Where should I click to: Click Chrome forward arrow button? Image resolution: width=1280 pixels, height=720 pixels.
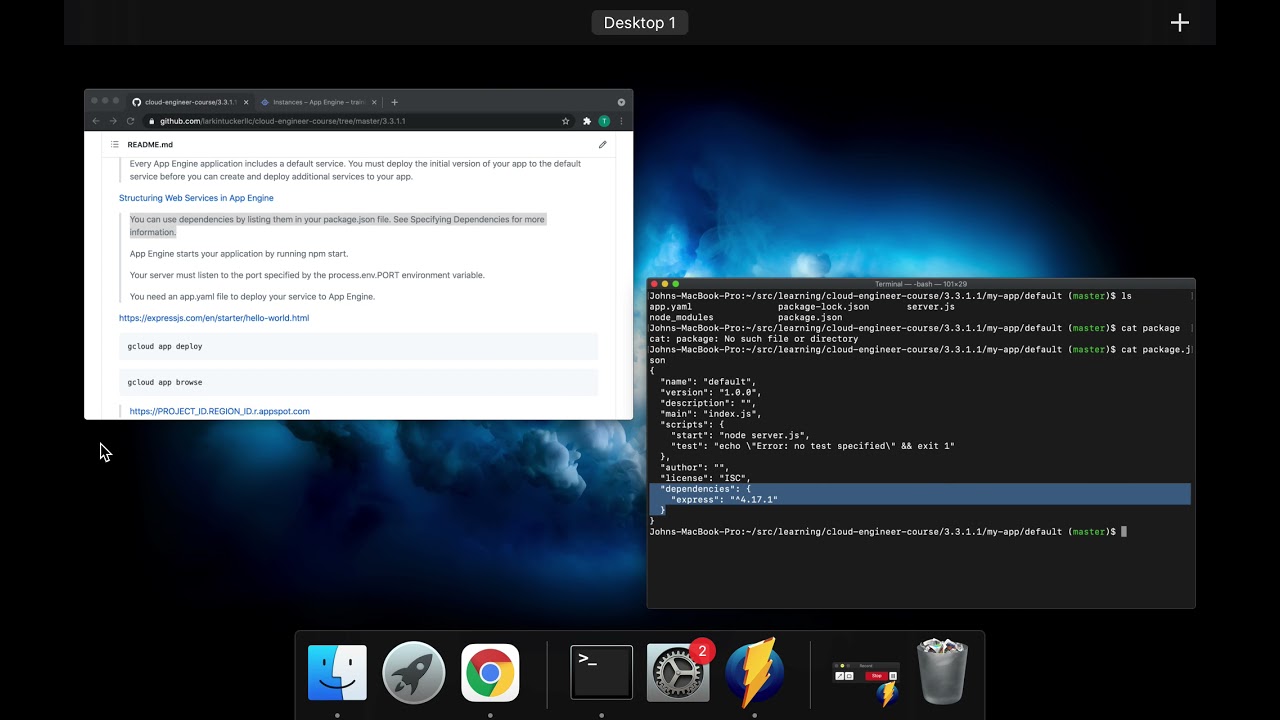click(113, 121)
